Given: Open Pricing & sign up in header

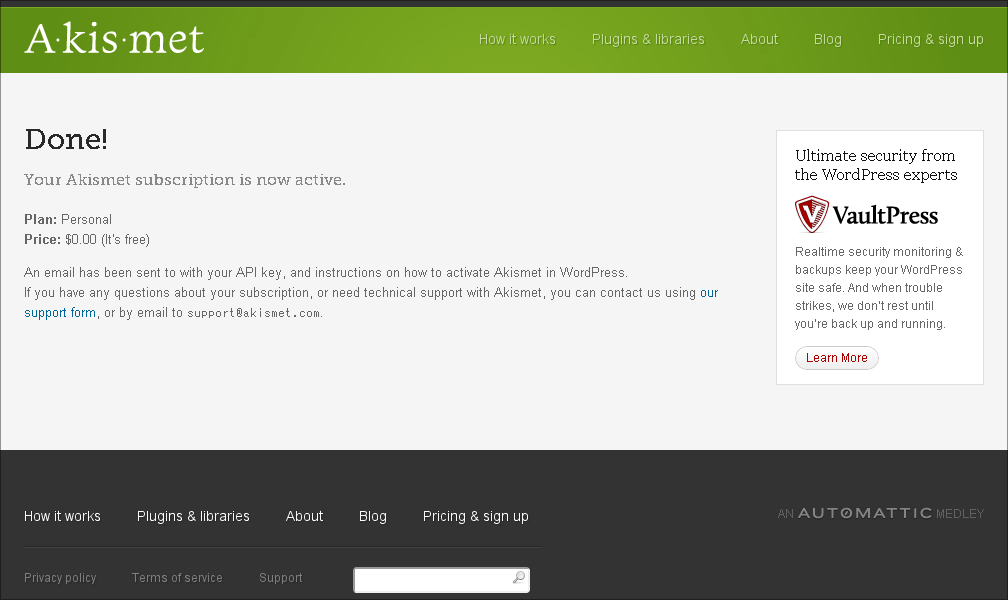Looking at the screenshot, I should click(x=930, y=39).
